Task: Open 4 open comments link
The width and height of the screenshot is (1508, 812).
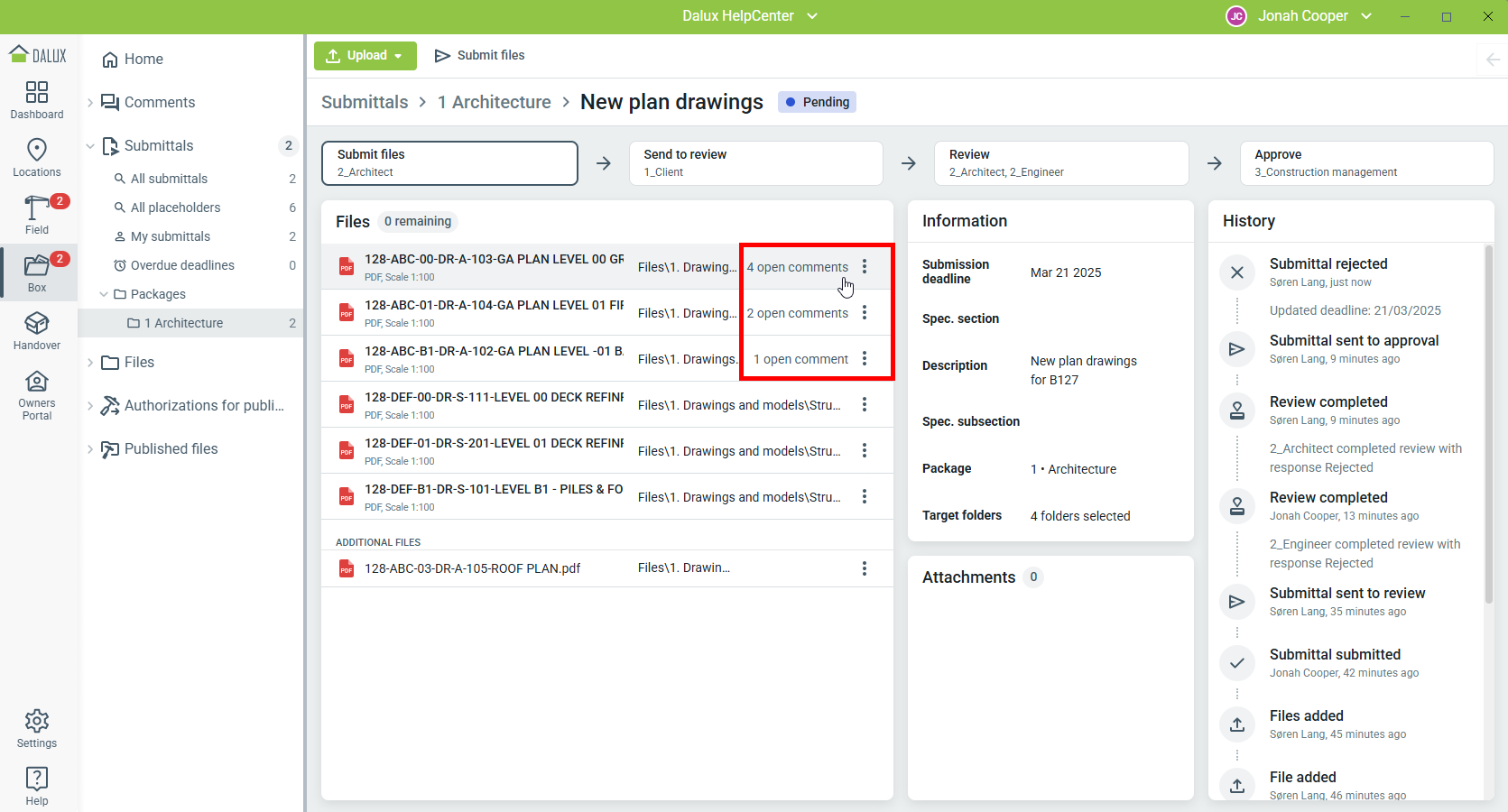Action: (797, 267)
